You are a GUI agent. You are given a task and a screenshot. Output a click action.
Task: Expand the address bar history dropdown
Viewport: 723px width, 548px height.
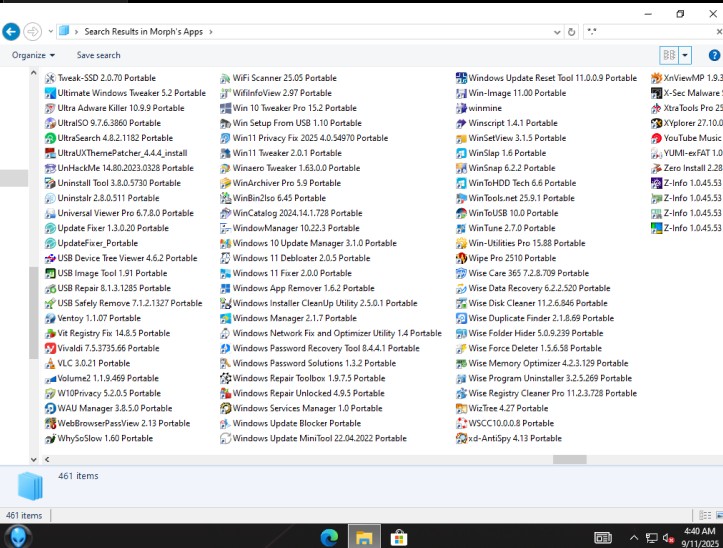click(x=557, y=32)
